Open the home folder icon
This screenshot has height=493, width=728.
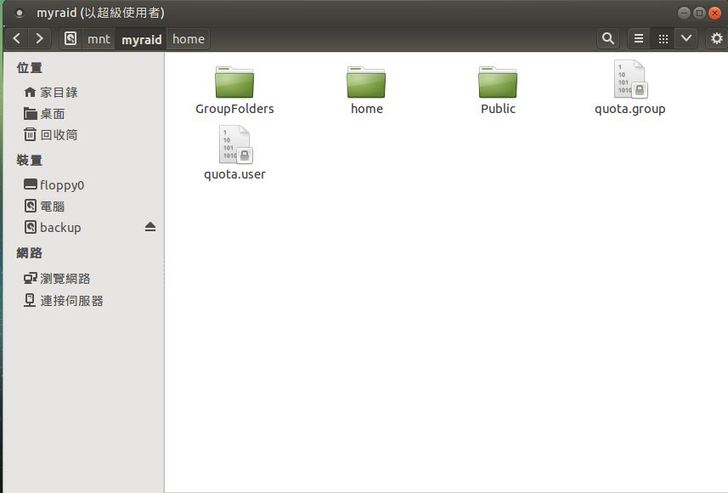tap(366, 82)
